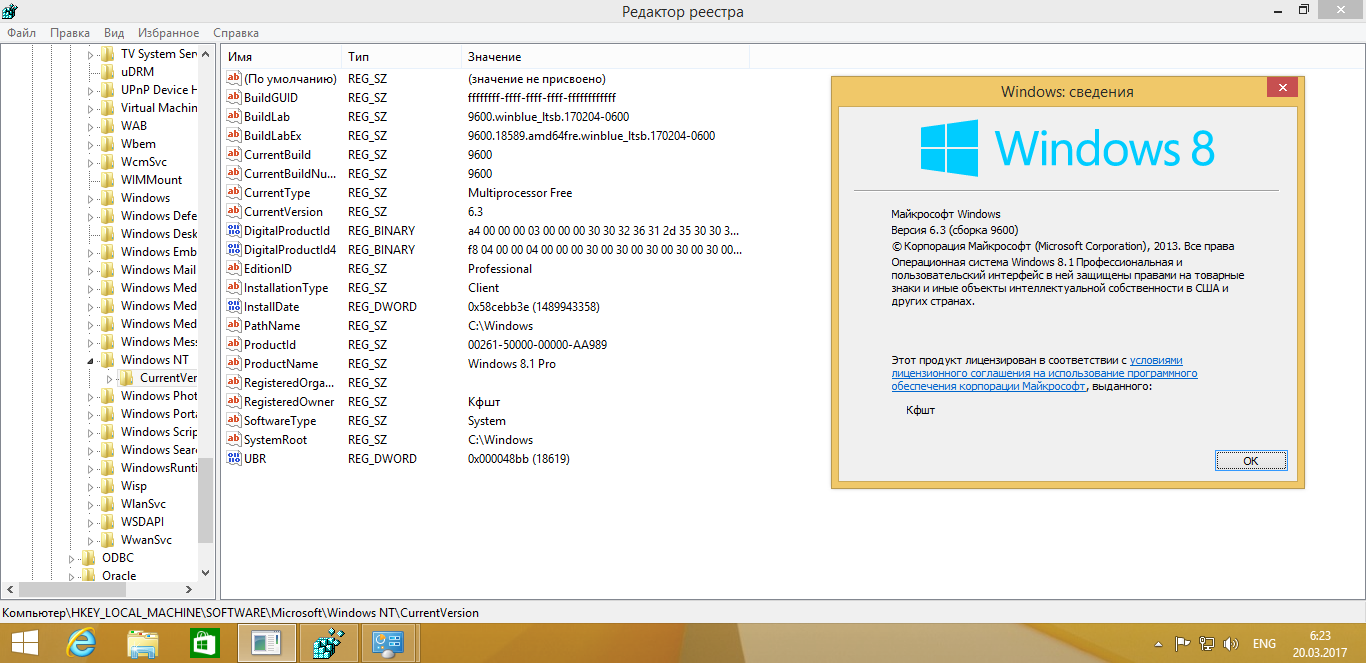Click the Тип column header

(401, 57)
